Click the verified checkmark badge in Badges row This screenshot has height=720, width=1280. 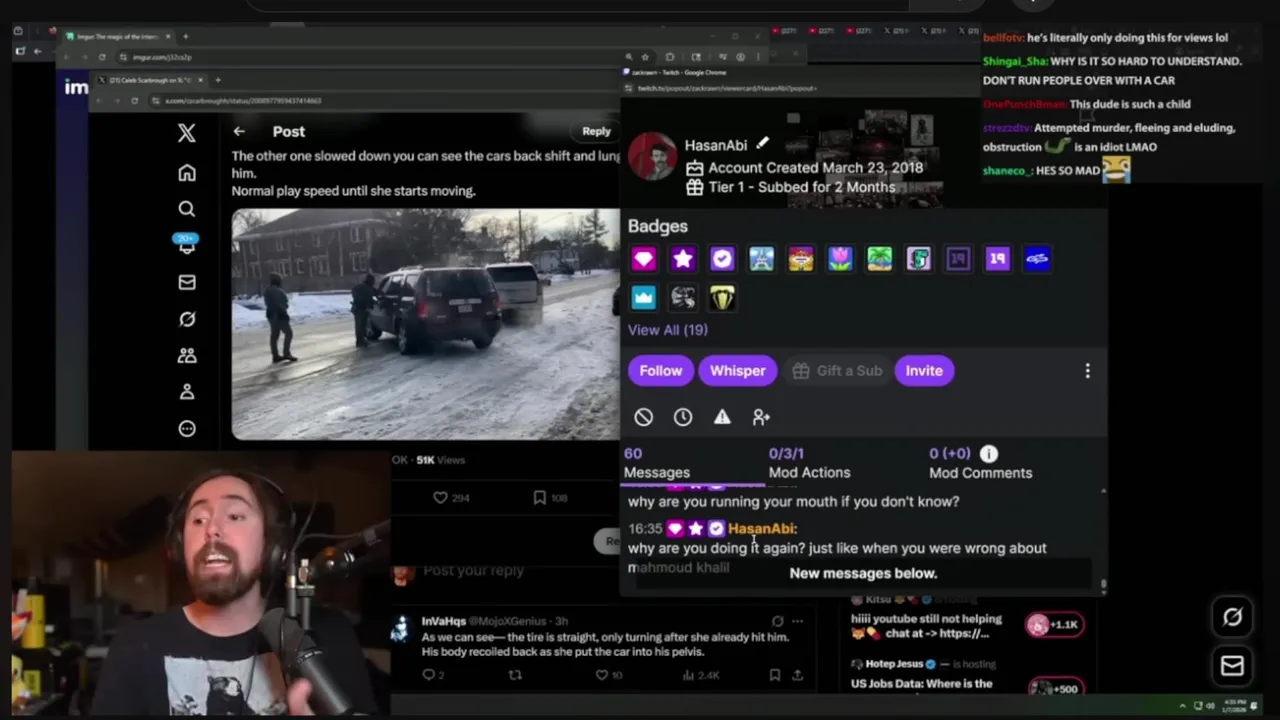point(722,259)
